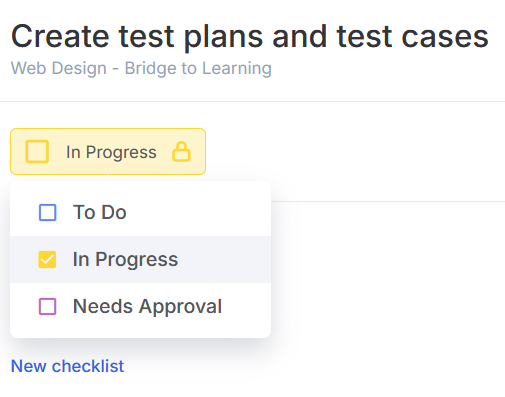
Task: Tick the empty yellow box in status button
Action: (37, 152)
